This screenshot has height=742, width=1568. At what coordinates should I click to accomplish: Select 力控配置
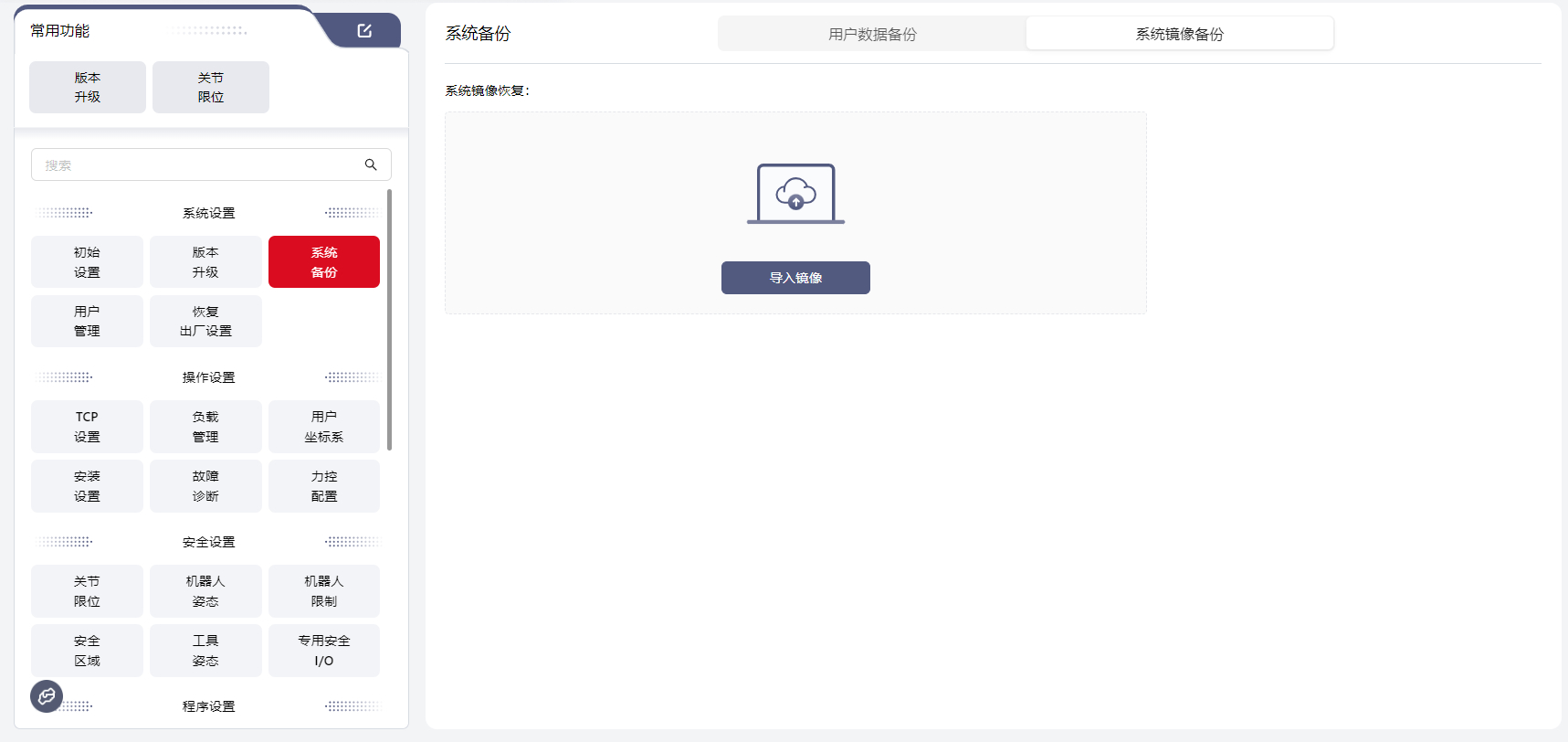(324, 486)
